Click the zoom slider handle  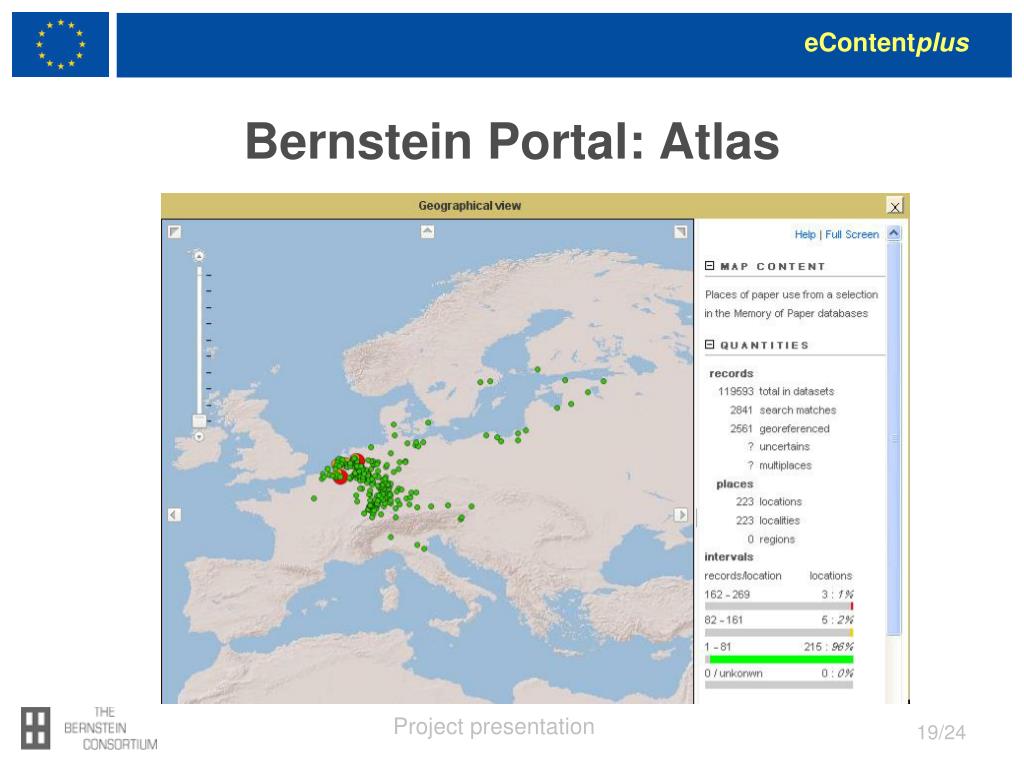tap(199, 421)
